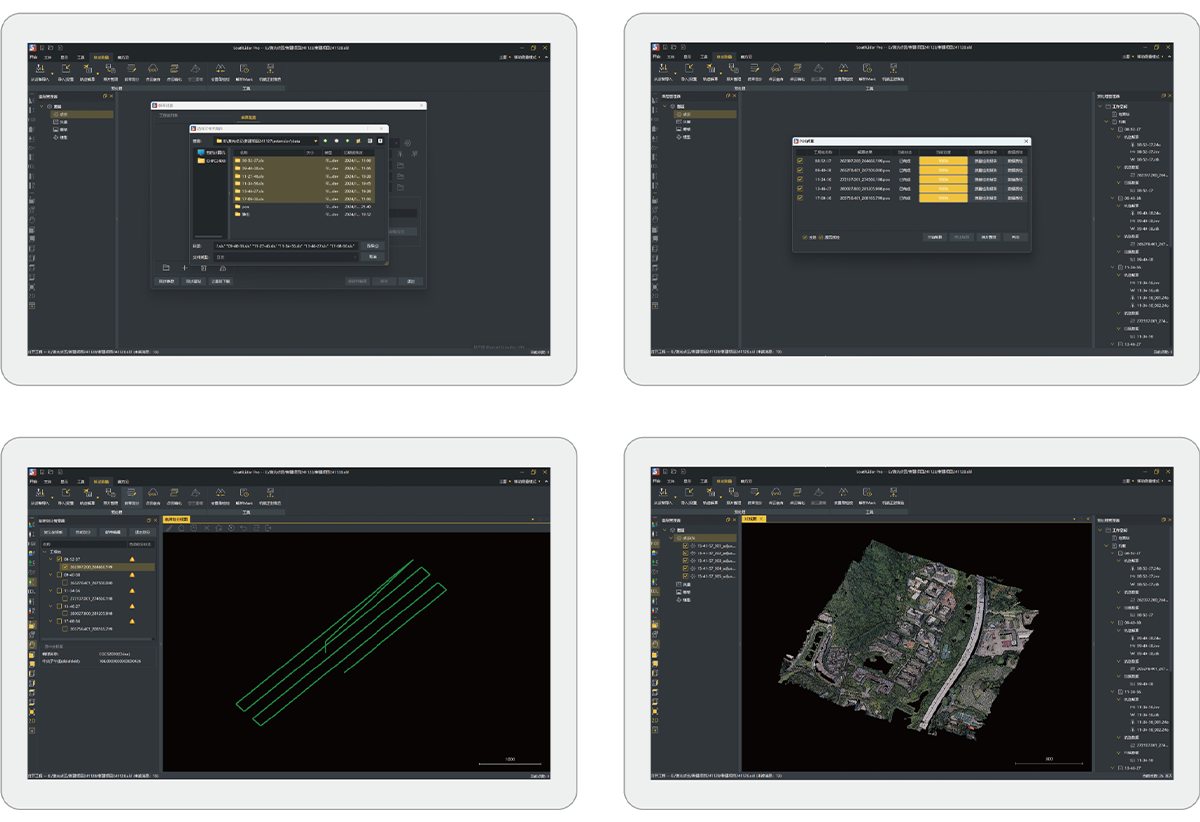Image resolution: width=1200 pixels, height=822 pixels.
Task: Switch to the 3D view tab above the point cloud
Action: click(x=750, y=519)
